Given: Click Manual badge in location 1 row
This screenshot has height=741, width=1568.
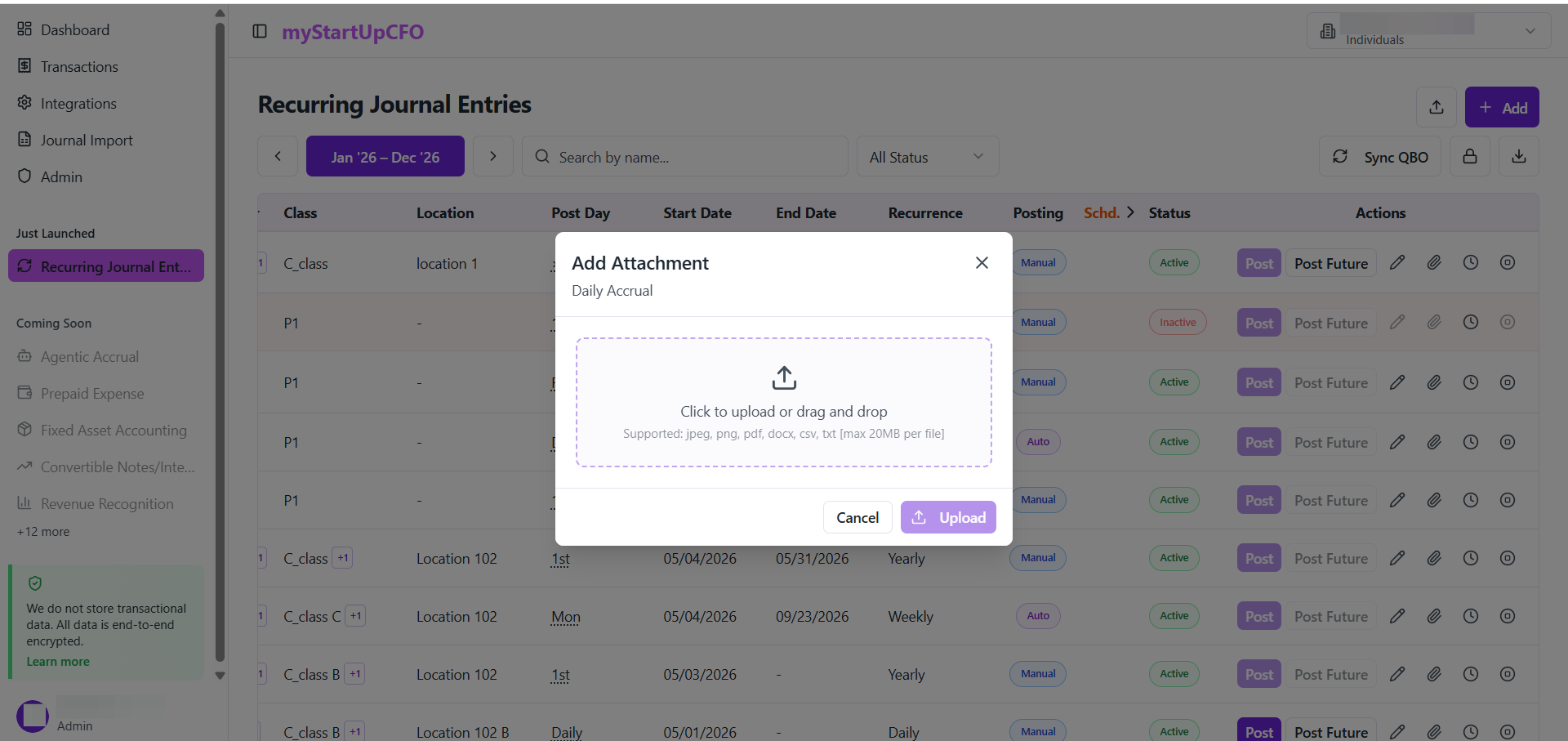Looking at the screenshot, I should (x=1038, y=262).
